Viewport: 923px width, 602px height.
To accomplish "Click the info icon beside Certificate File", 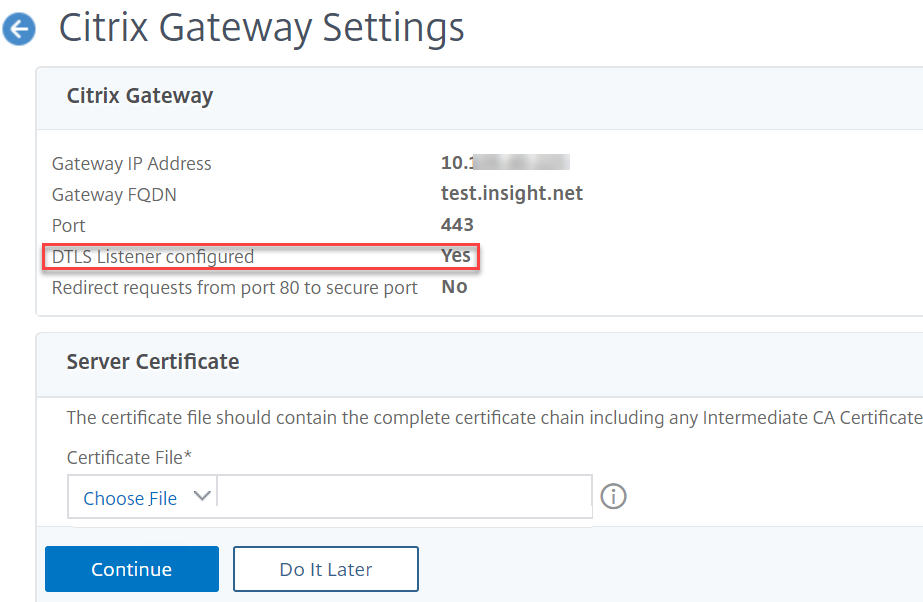I will 613,496.
